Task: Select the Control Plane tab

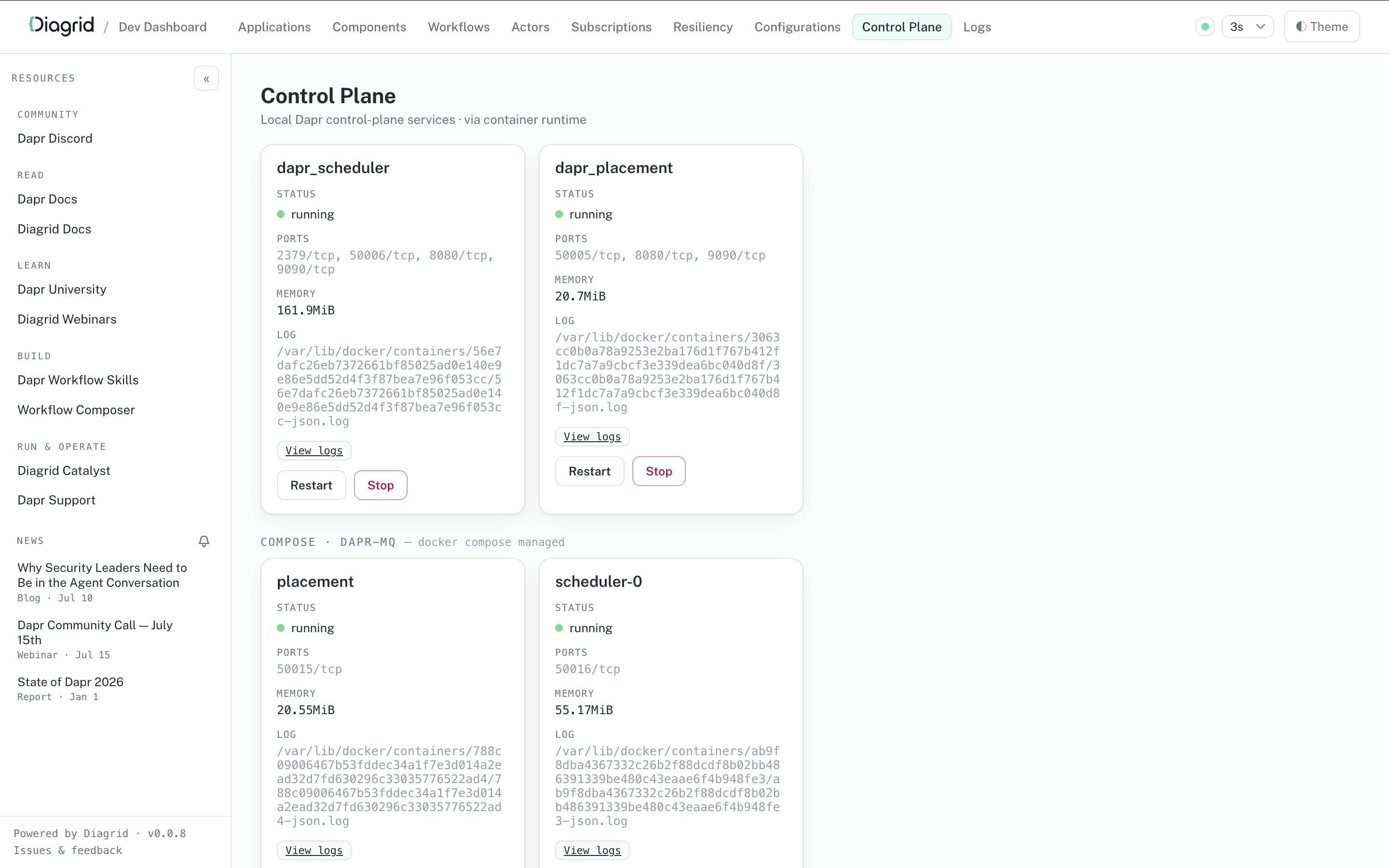Action: click(901, 27)
